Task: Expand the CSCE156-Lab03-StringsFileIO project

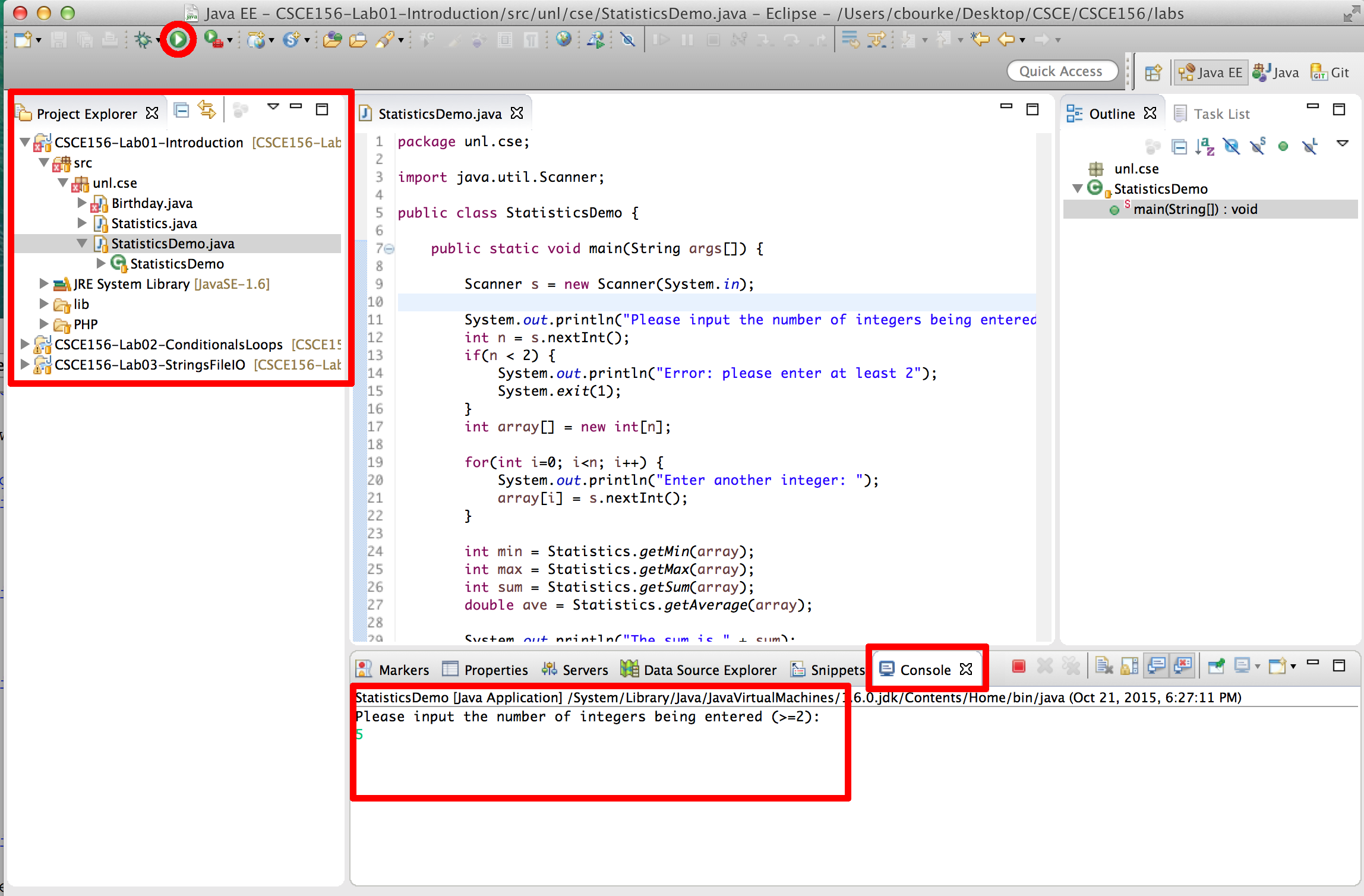Action: click(x=24, y=365)
